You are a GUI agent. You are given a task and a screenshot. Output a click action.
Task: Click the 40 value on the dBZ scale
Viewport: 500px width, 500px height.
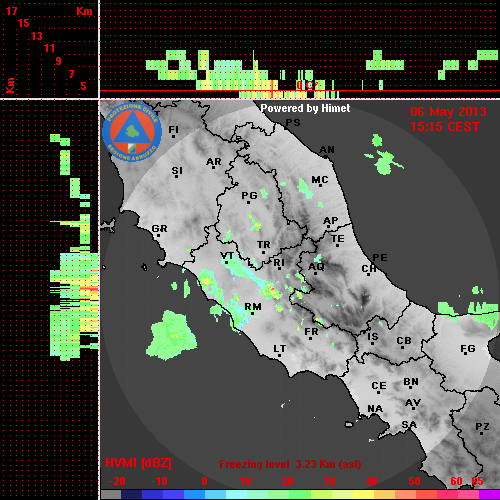point(371,481)
